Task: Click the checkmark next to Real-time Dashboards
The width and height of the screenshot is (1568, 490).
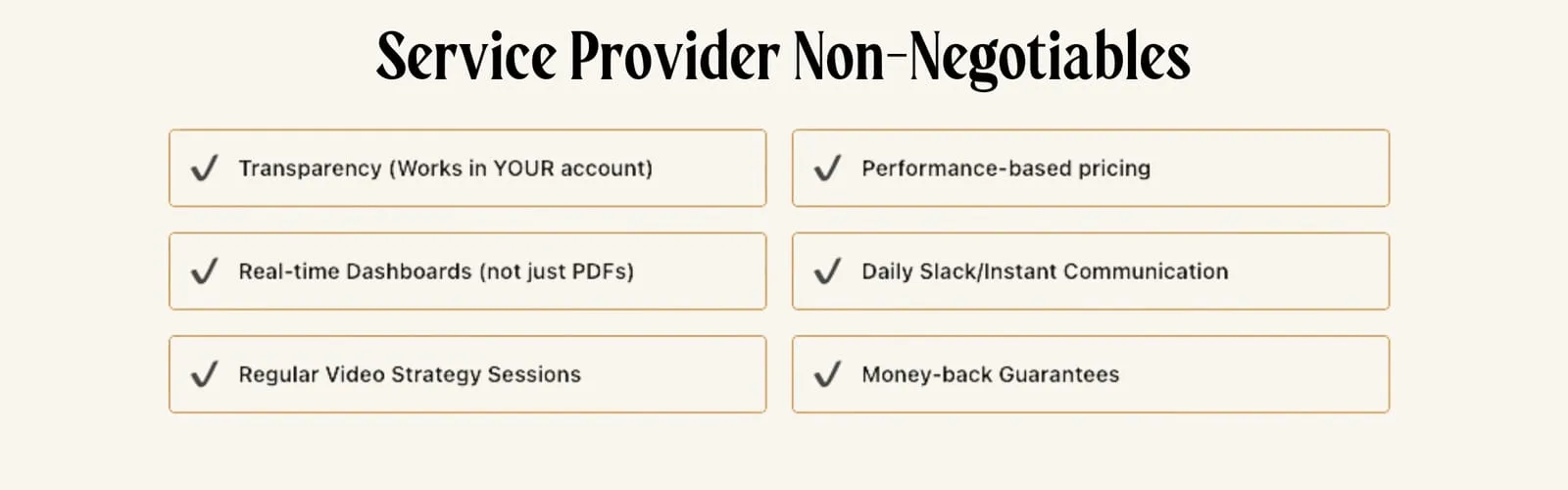Action: 204,271
